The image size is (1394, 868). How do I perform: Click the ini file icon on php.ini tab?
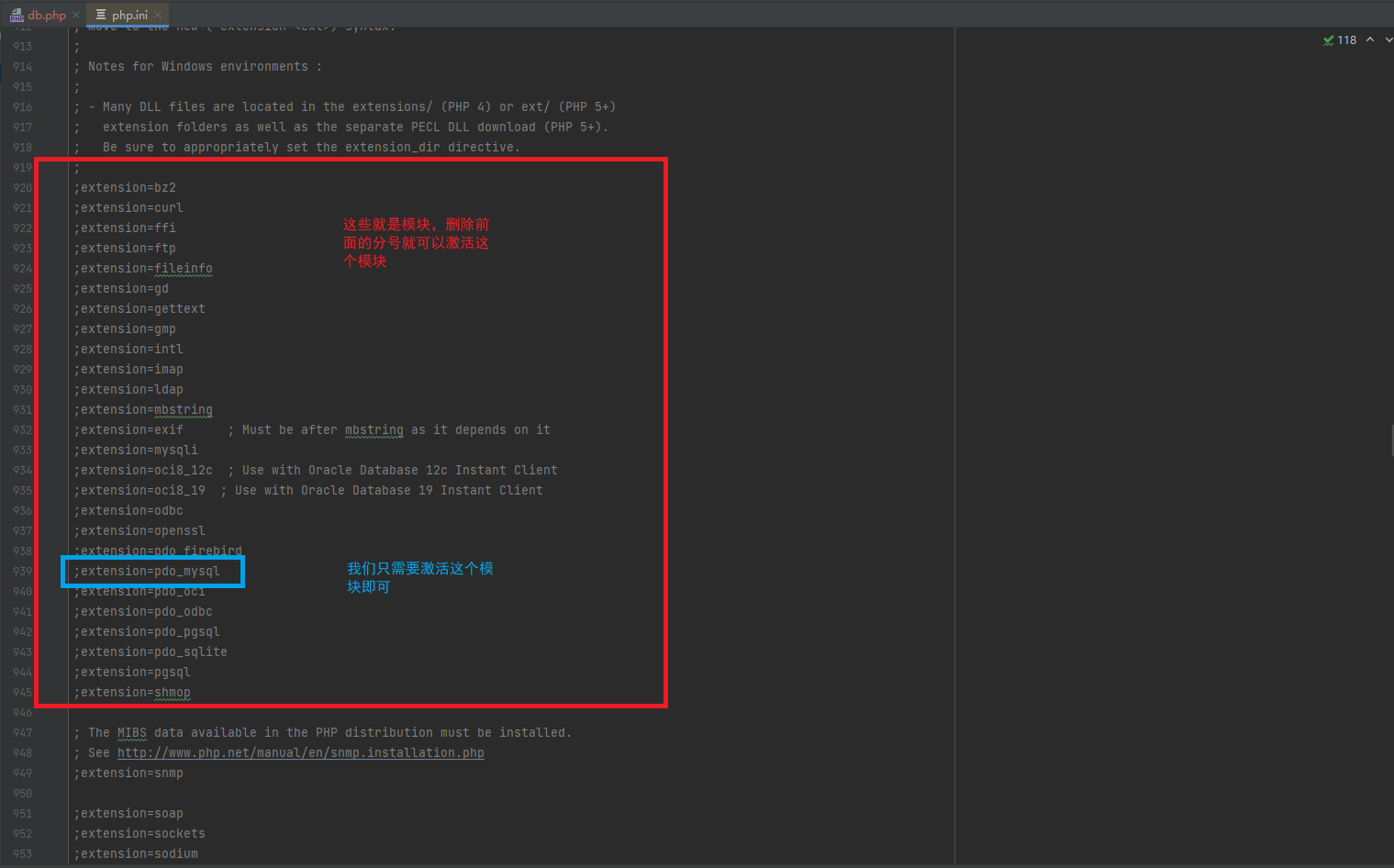pyautogui.click(x=101, y=15)
